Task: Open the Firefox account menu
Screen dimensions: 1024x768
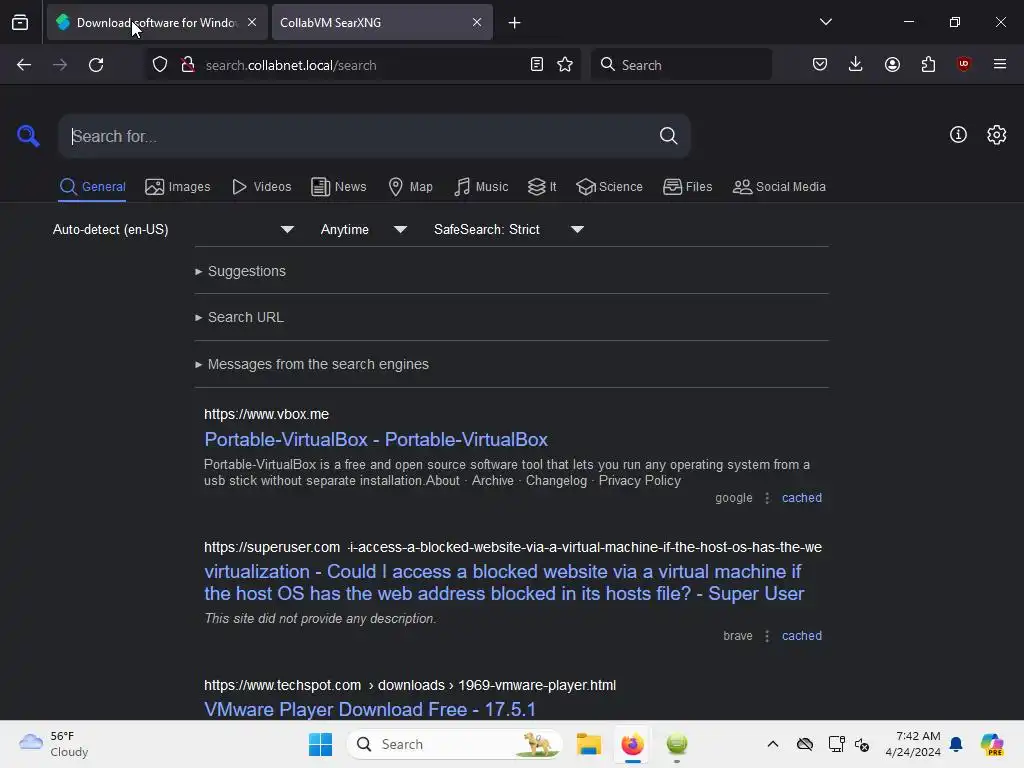Action: click(892, 64)
